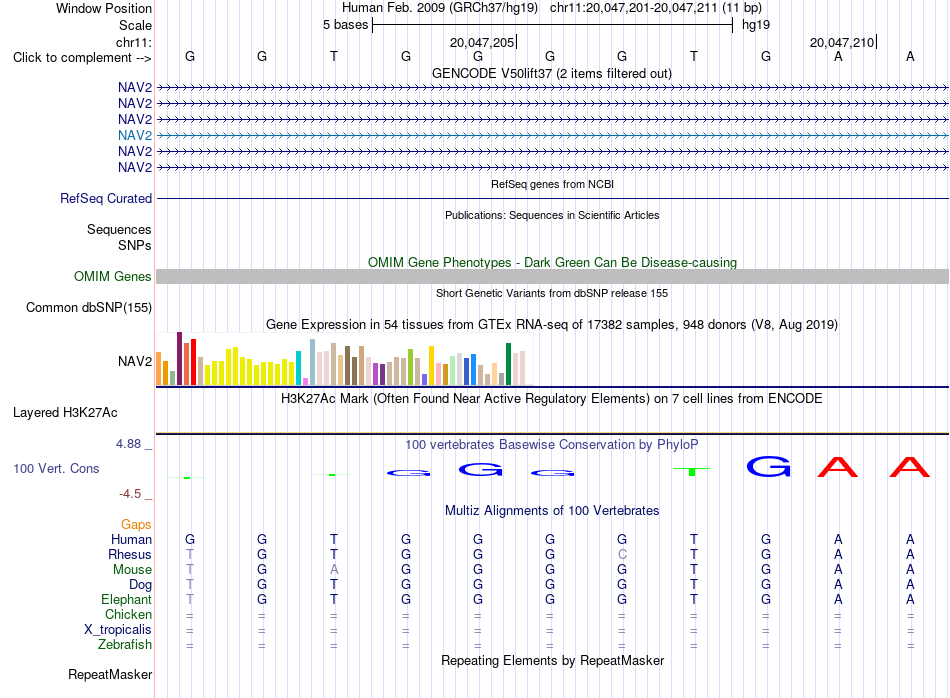The width and height of the screenshot is (950, 698).
Task: Open the OMIM Genes track label
Action: tap(113, 276)
